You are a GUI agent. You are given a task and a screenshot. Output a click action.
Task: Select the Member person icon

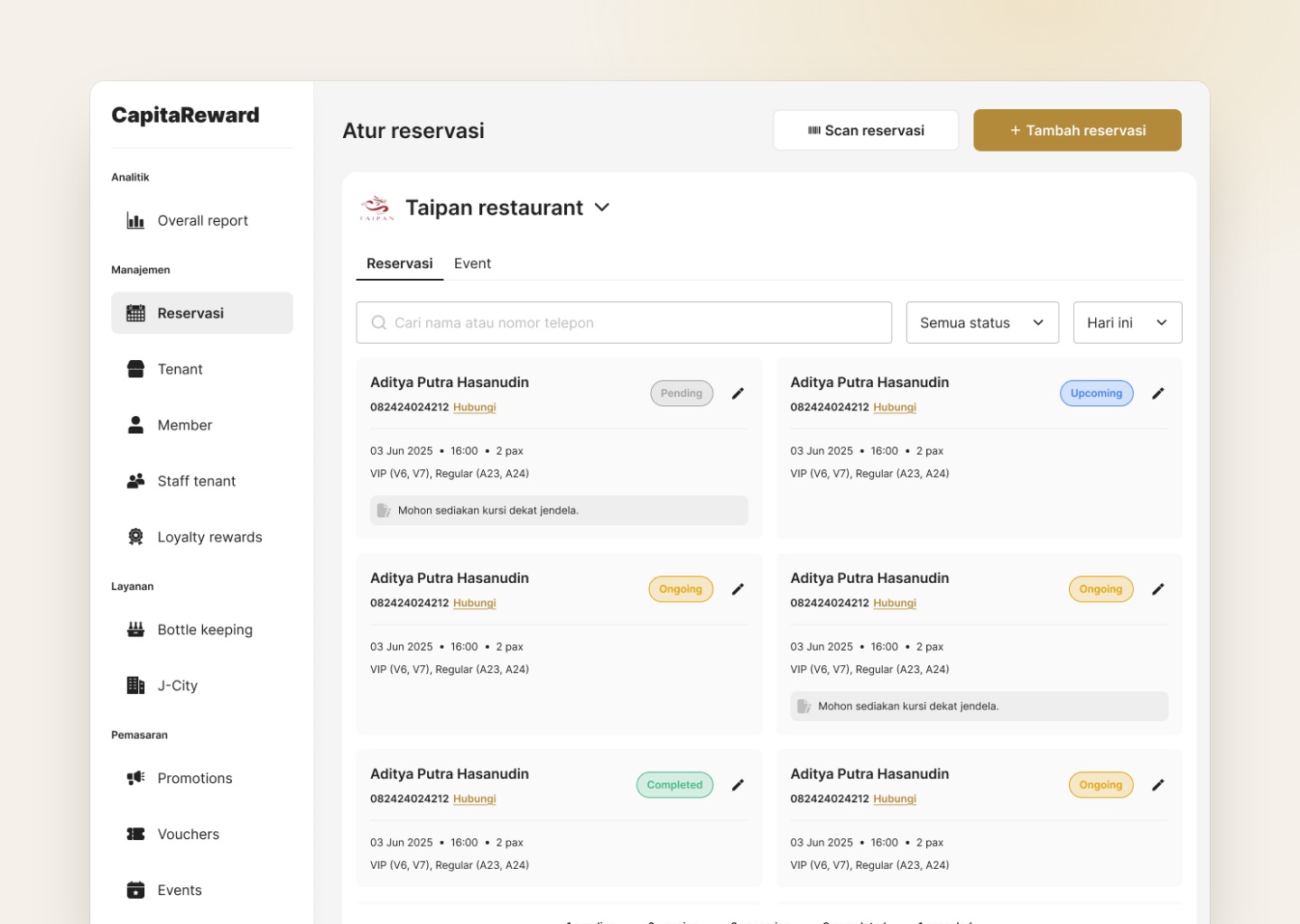click(135, 425)
